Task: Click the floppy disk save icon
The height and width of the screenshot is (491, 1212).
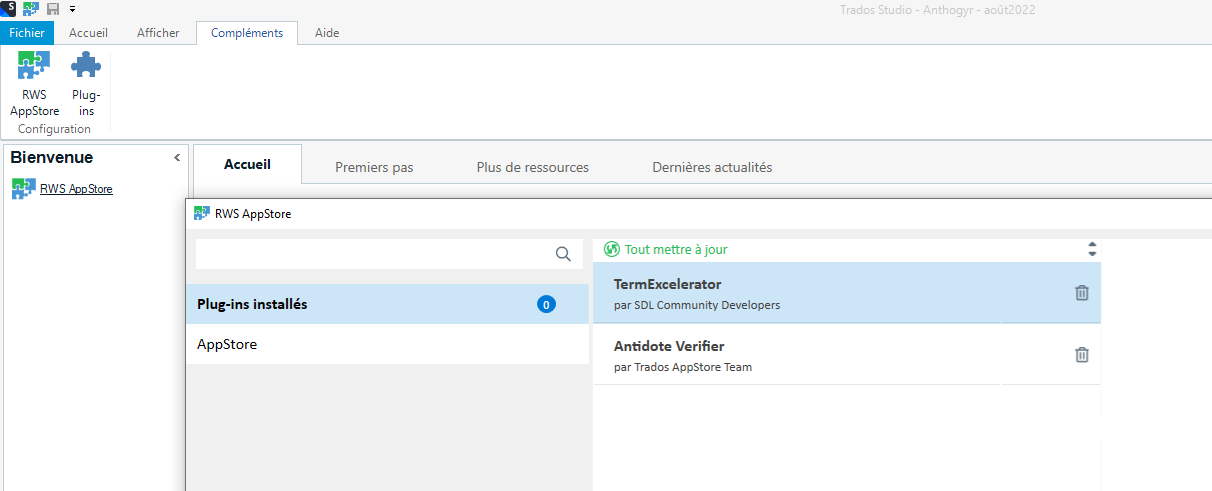Action: [x=53, y=8]
